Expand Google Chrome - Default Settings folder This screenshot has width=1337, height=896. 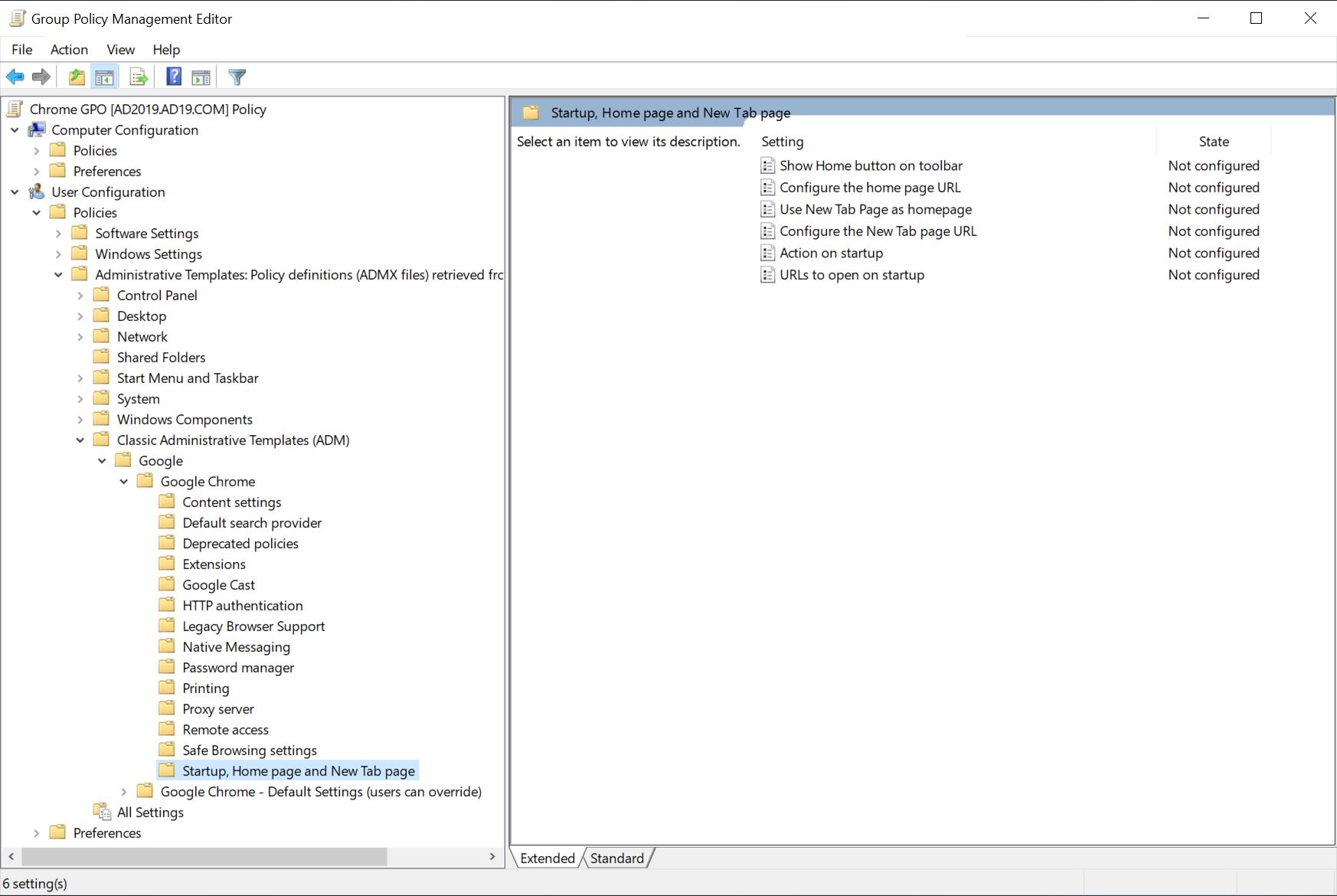[124, 792]
